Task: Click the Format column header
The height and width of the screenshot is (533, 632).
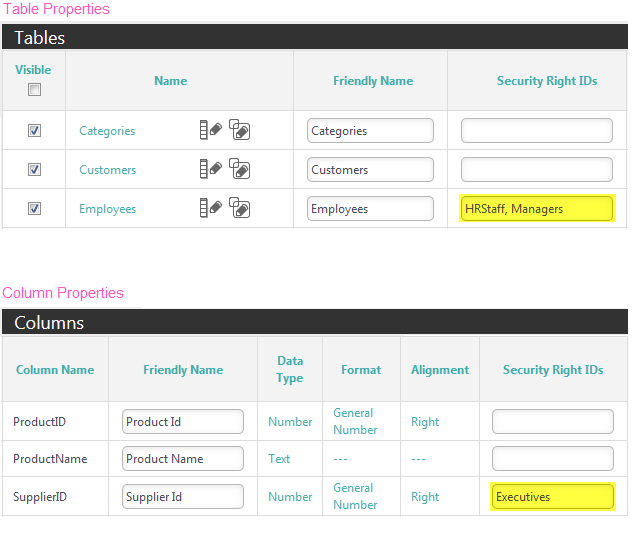Action: click(x=361, y=370)
